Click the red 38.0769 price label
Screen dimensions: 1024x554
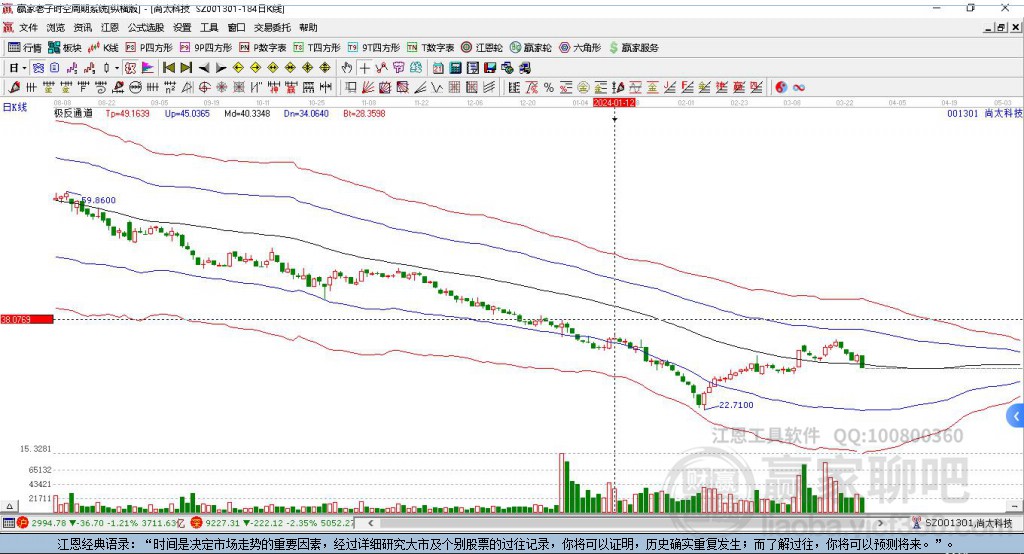(x=27, y=319)
